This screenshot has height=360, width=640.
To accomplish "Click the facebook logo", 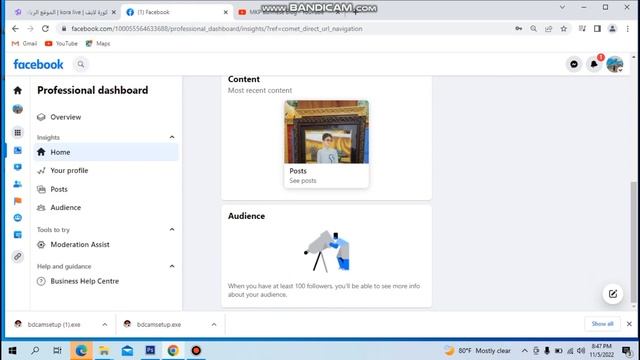I will 38,64.
